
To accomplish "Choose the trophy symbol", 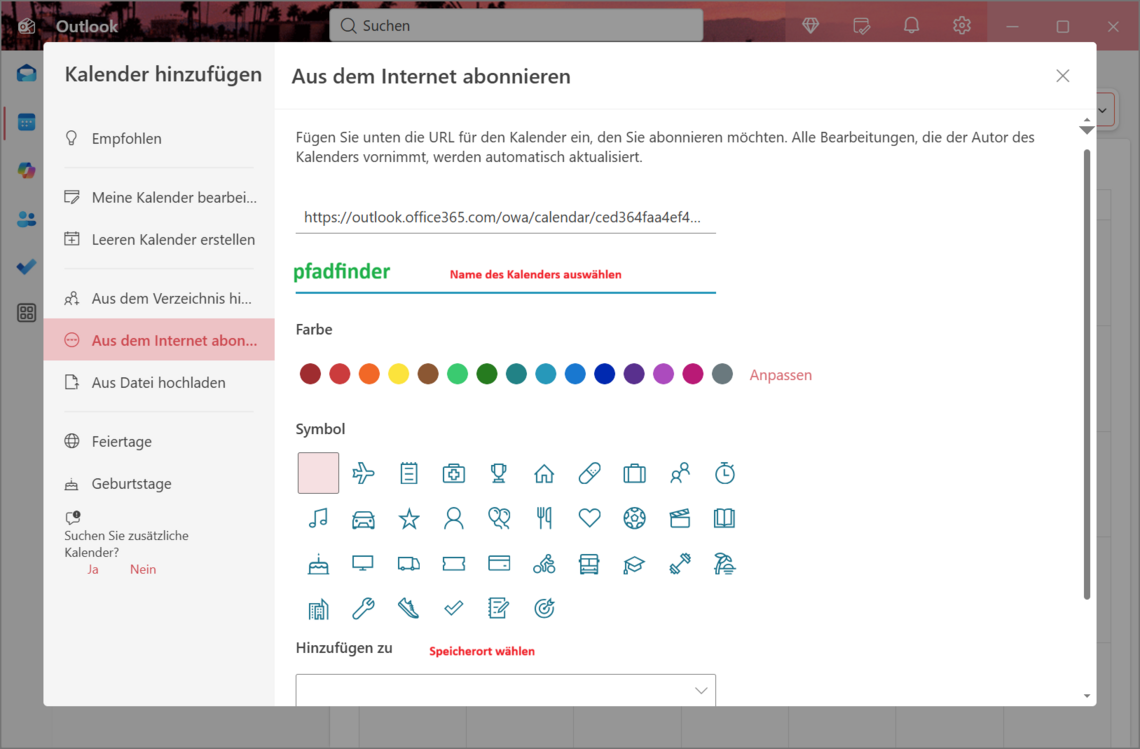I will click(x=498, y=473).
